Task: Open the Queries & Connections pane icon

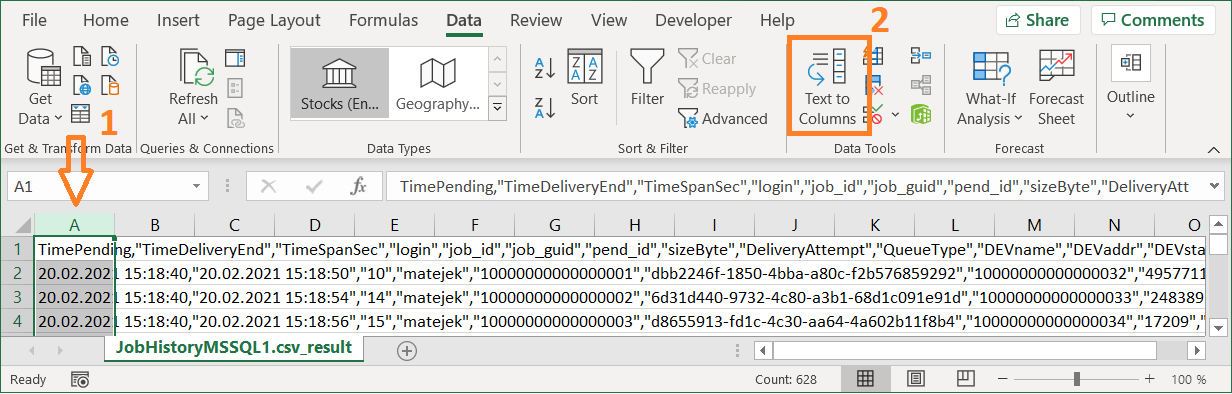Action: [x=235, y=58]
